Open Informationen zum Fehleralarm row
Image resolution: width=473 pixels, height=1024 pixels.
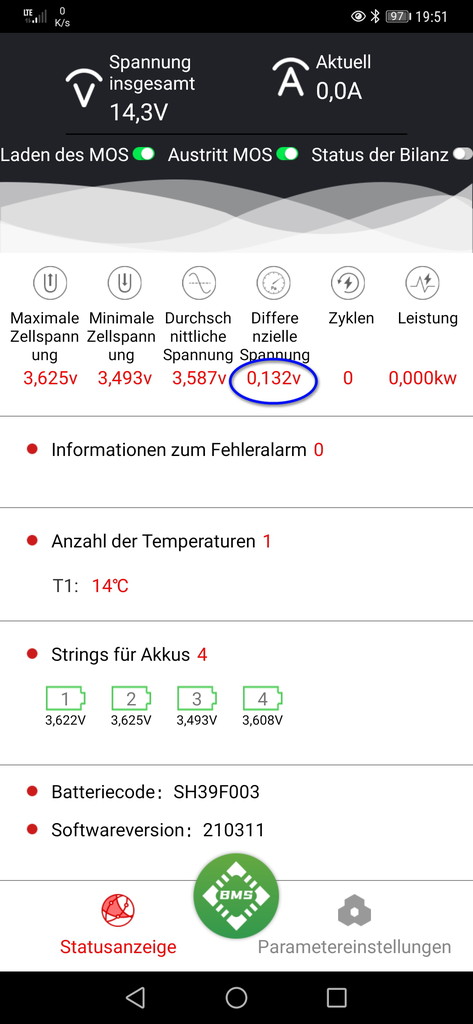[236, 461]
